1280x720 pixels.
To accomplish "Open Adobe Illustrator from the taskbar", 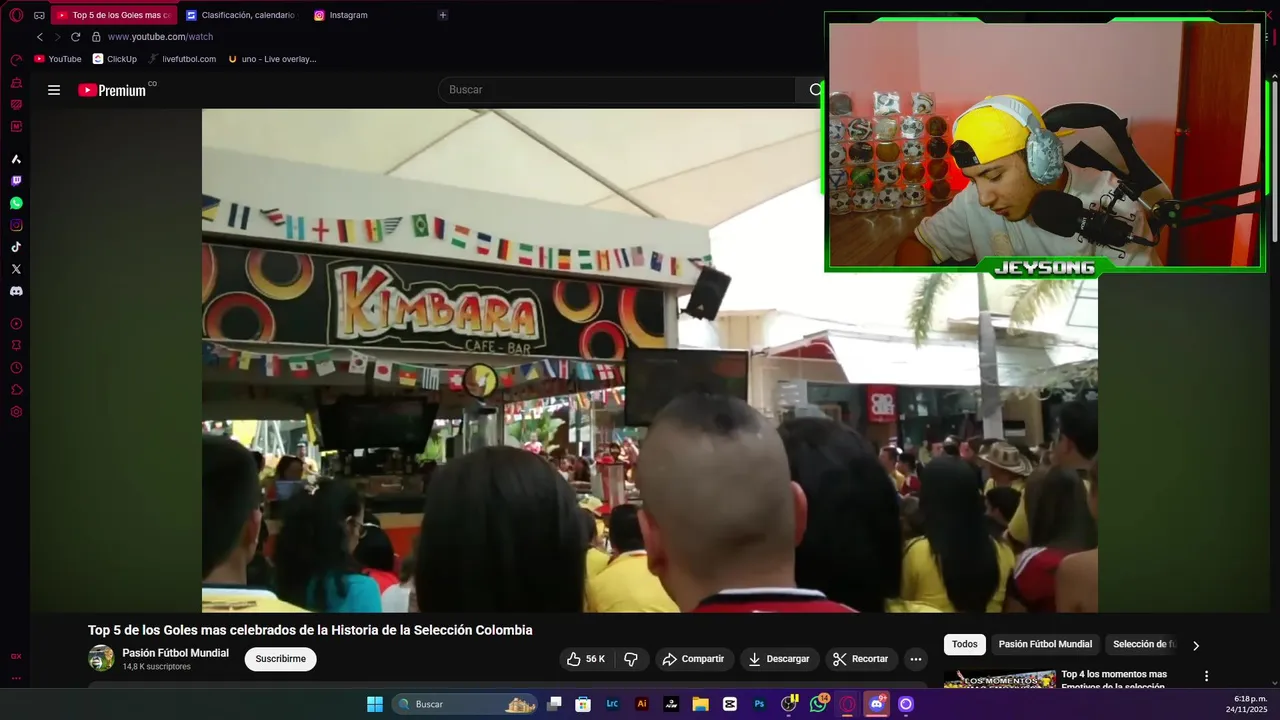I will pyautogui.click(x=642, y=704).
